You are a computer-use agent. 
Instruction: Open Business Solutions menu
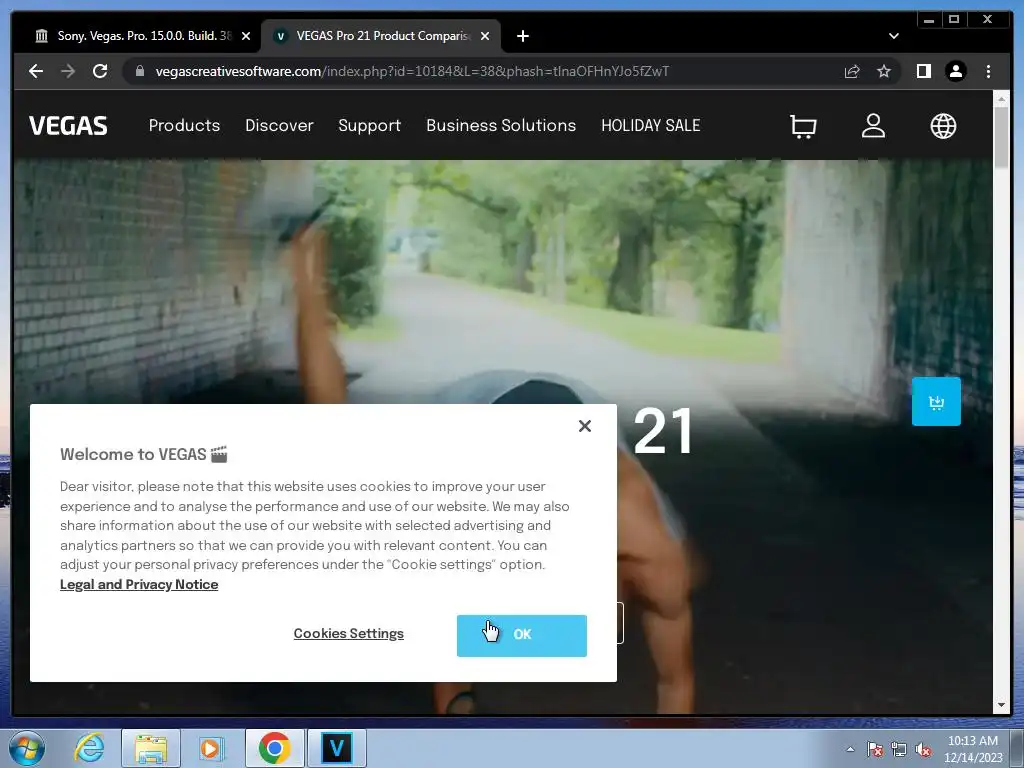tap(501, 125)
